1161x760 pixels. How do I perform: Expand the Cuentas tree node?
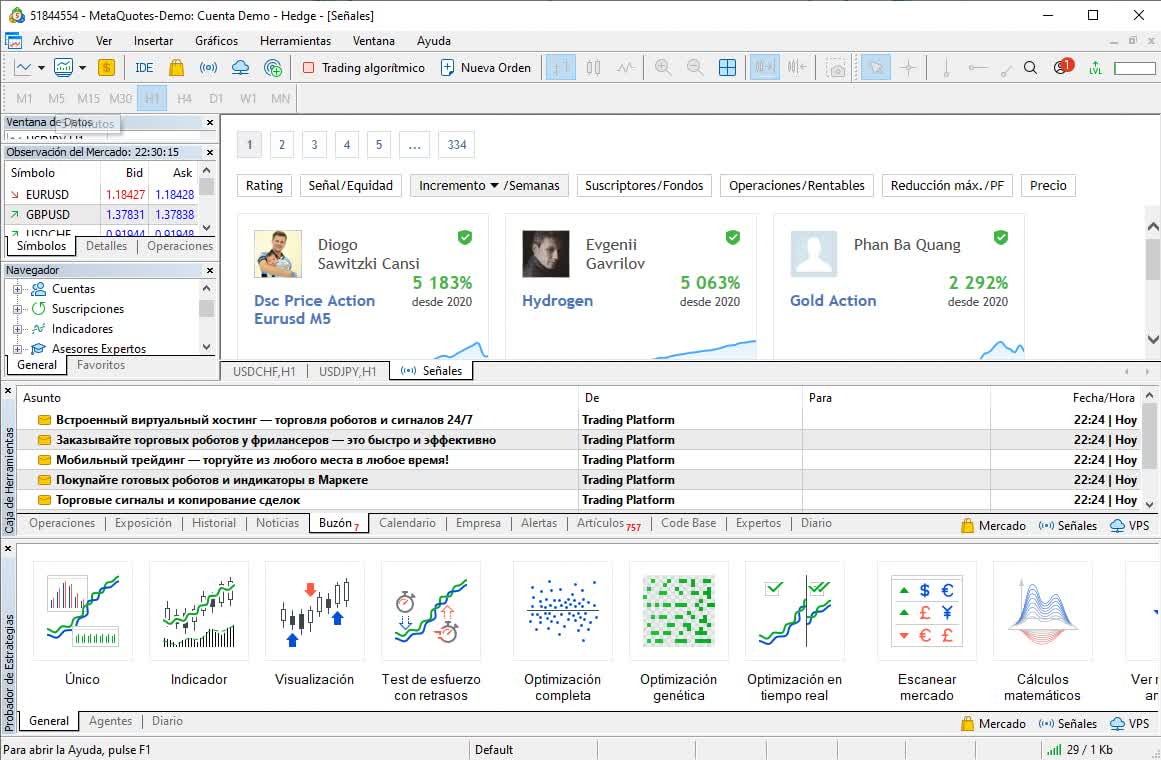[x=17, y=289]
